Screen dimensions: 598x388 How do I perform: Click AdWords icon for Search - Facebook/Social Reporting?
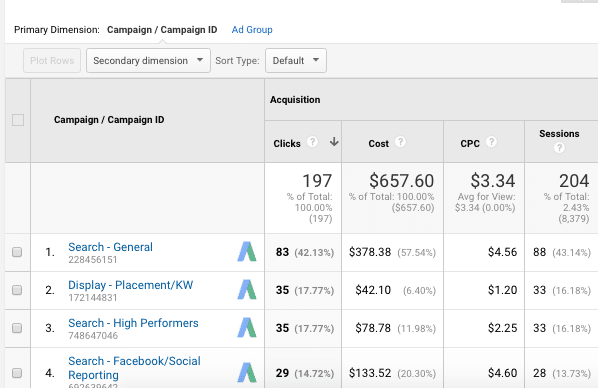pyautogui.click(x=247, y=372)
